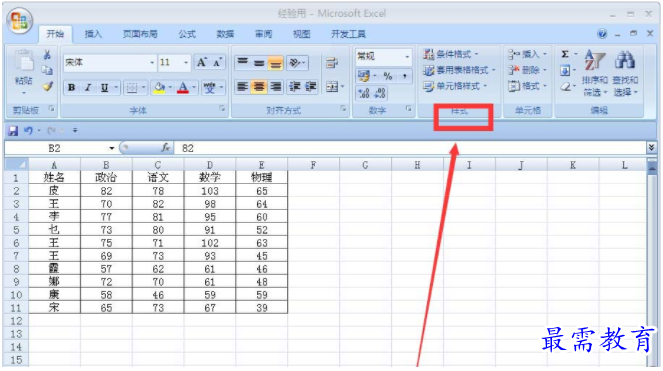This screenshot has height=371, width=663.
Task: Increase indent icon
Action: (x=310, y=87)
